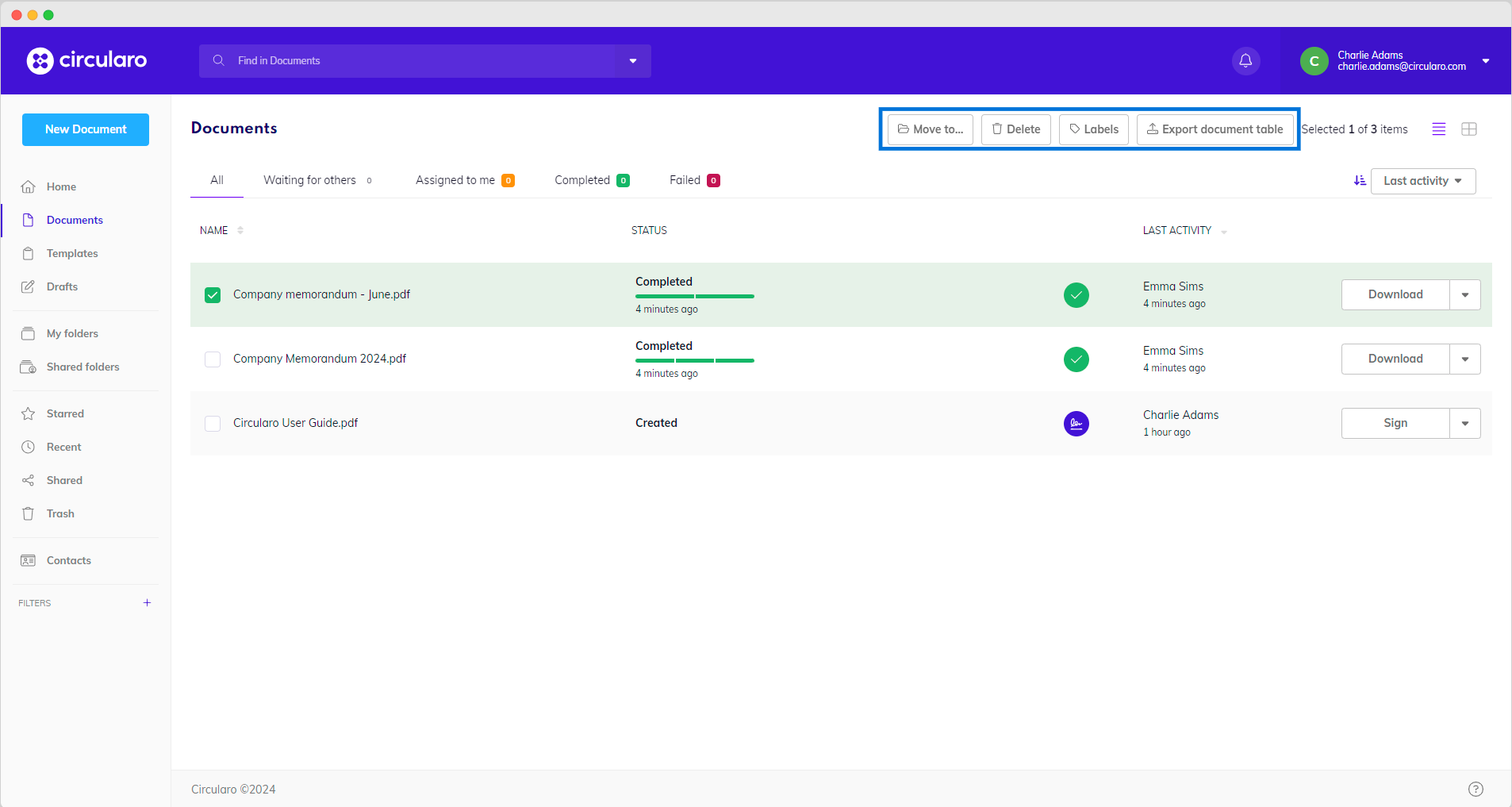Switch to list view layout
The height and width of the screenshot is (807, 1512).
pos(1438,129)
